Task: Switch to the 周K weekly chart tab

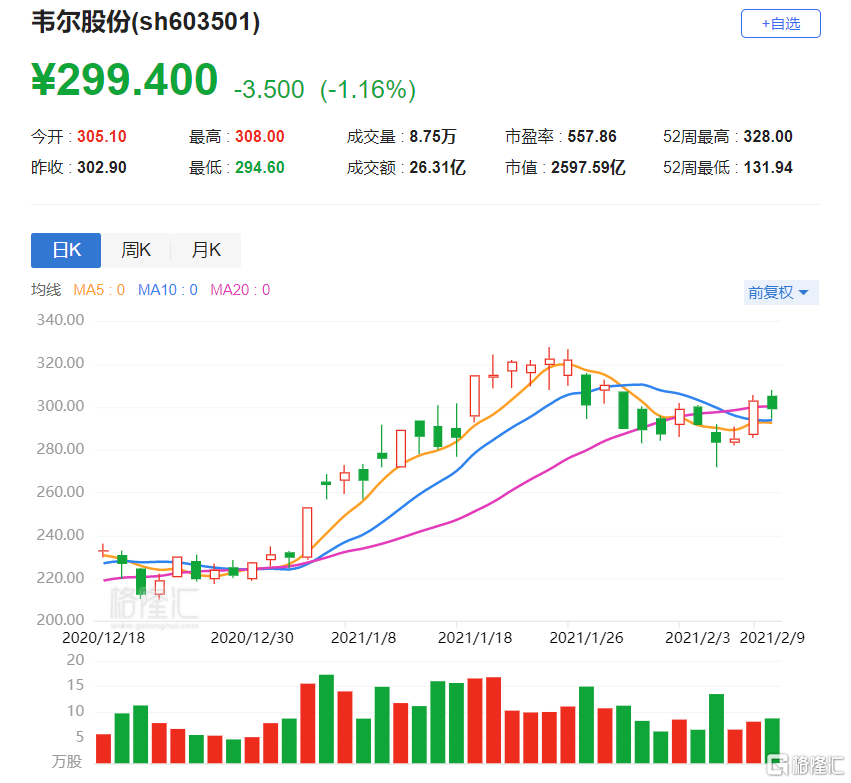Action: coord(136,250)
